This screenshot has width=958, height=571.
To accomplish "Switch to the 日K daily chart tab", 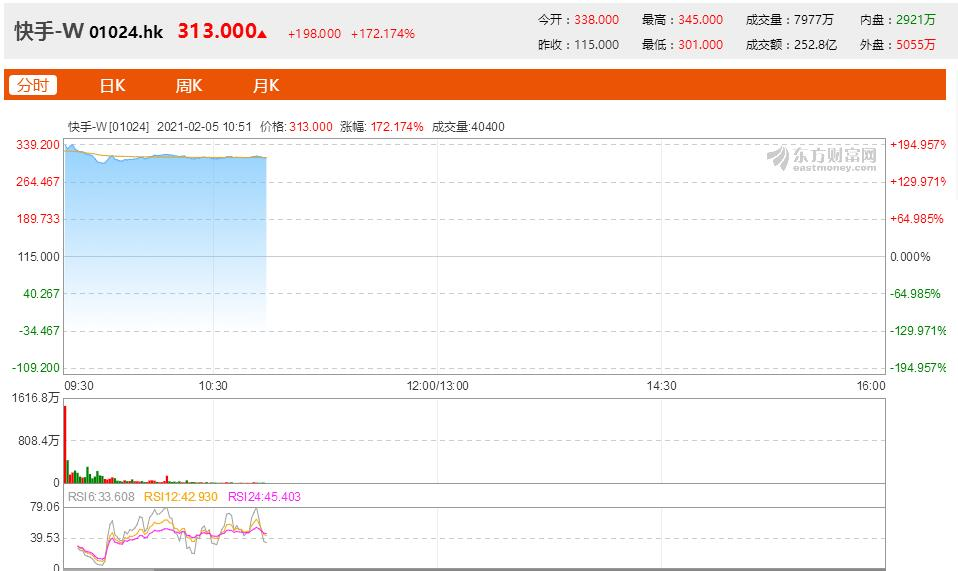I will pos(112,85).
